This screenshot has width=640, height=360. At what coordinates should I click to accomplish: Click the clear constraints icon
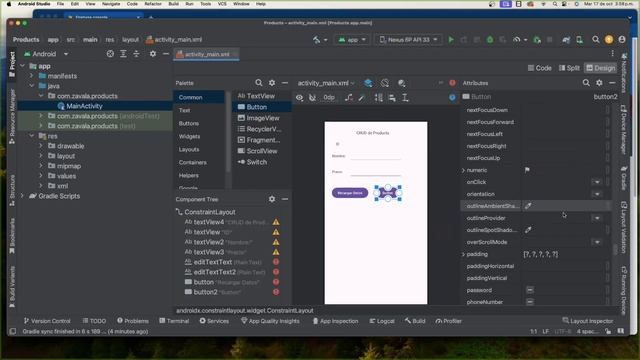pyautogui.click(x=348, y=98)
